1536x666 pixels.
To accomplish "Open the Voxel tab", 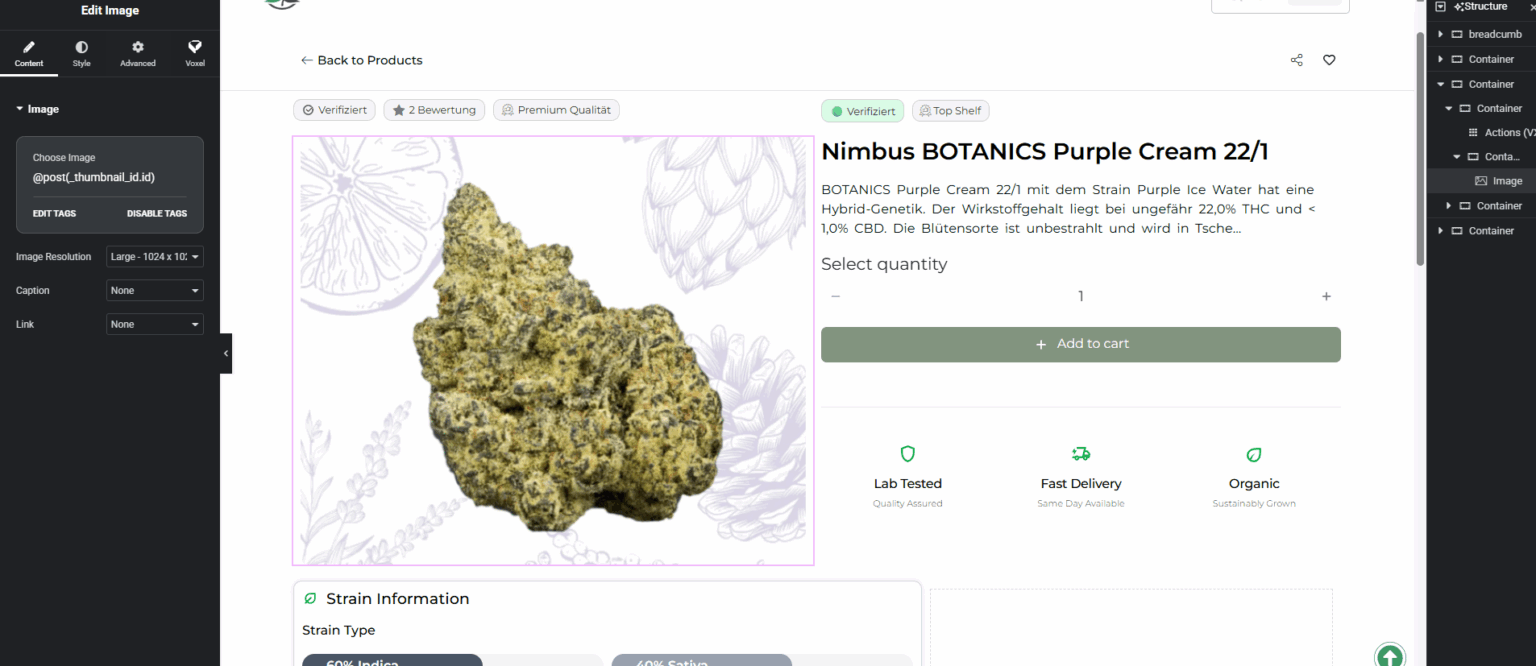I will click(195, 54).
